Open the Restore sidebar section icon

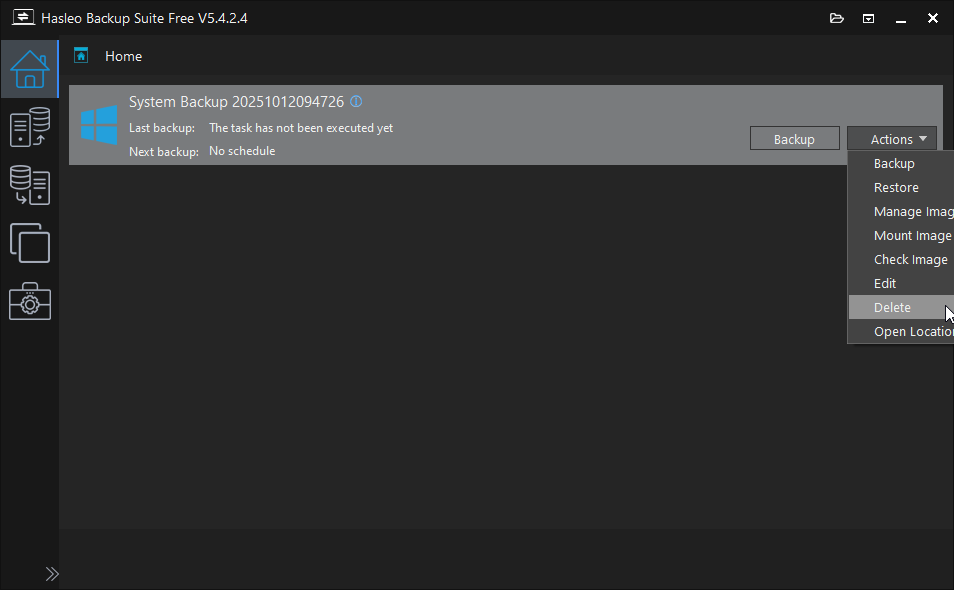(29, 185)
